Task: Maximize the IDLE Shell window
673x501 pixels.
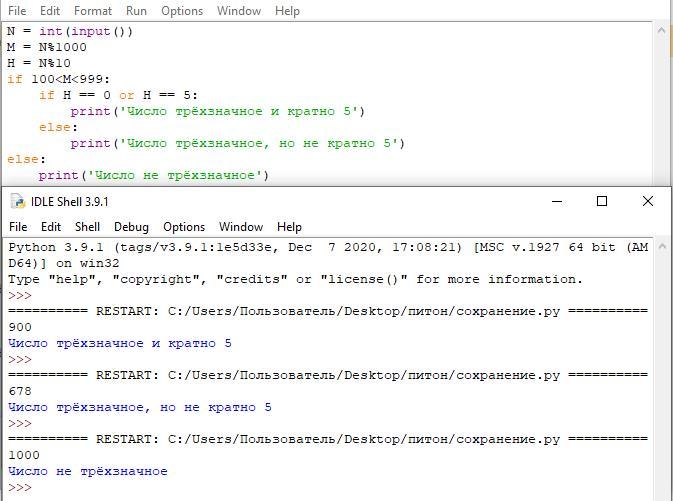Action: click(602, 201)
